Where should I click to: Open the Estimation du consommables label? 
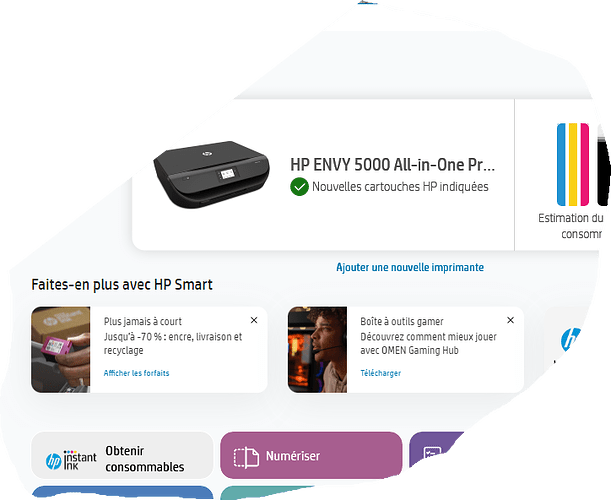[570, 226]
